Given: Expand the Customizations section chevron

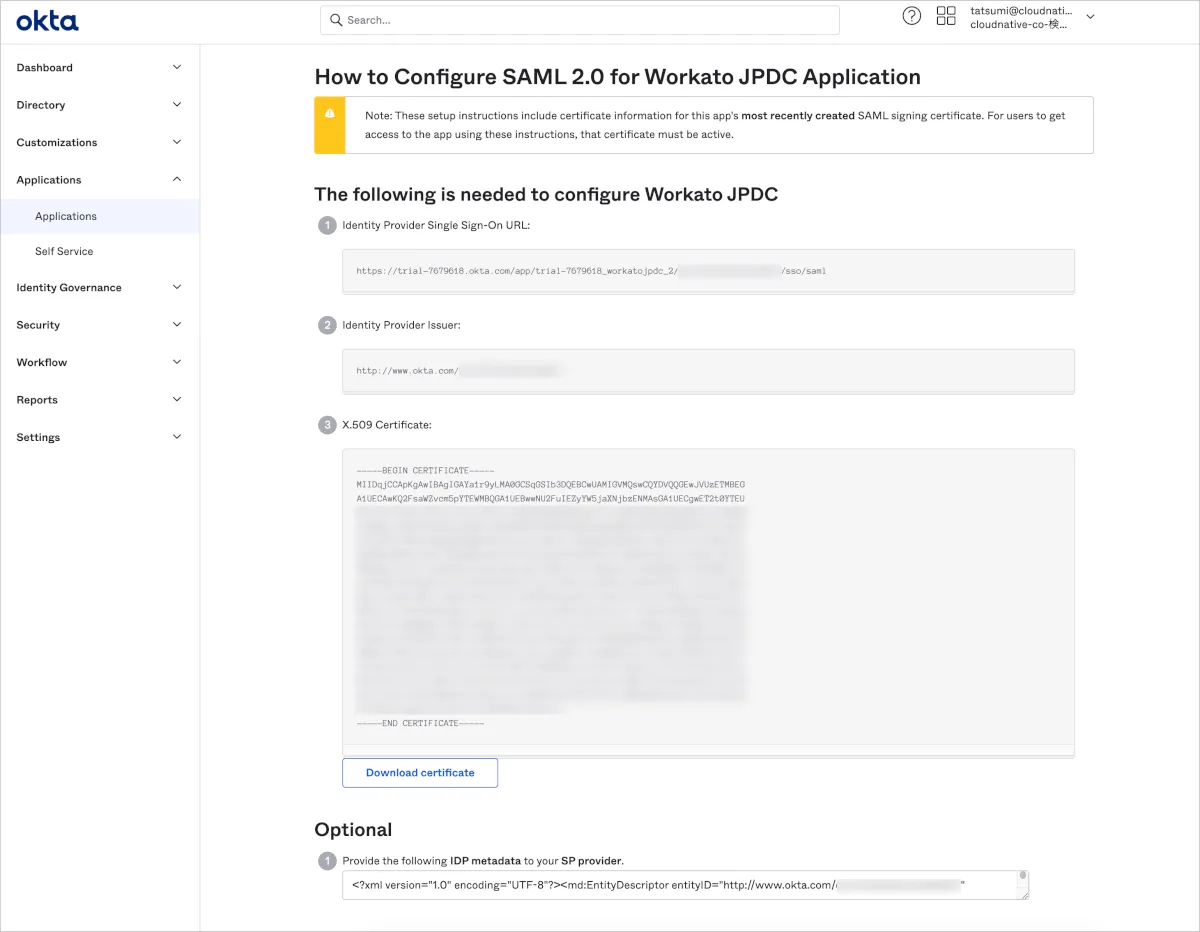Looking at the screenshot, I should click(x=177, y=142).
